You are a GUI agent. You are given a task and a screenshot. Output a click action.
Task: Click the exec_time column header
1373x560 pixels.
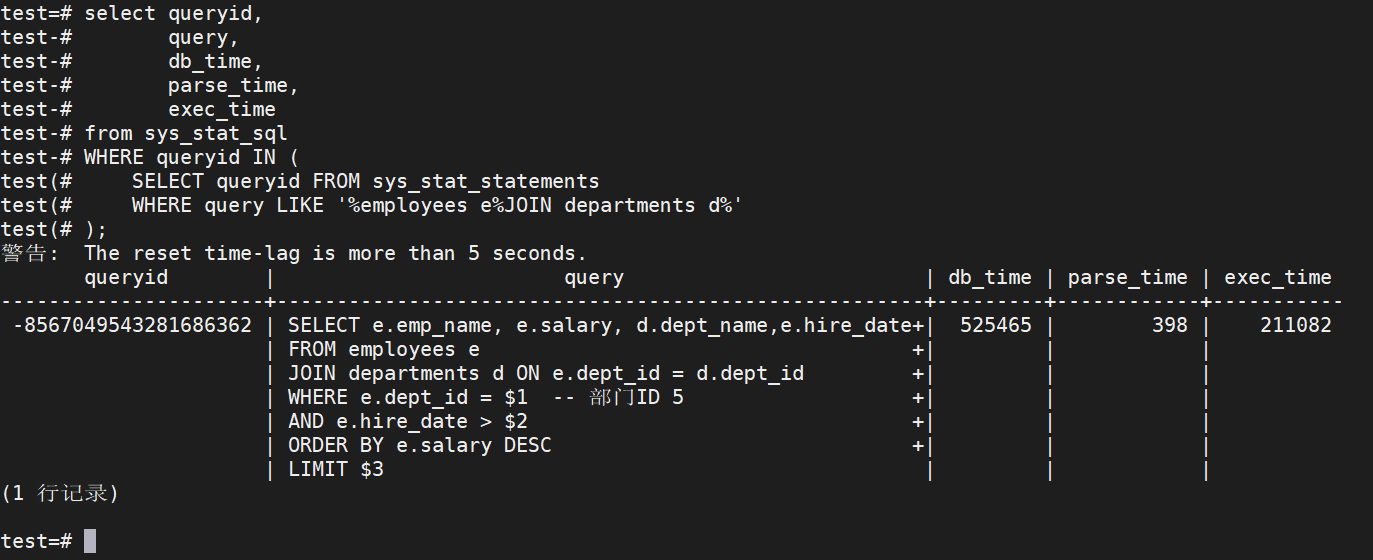[1277, 278]
